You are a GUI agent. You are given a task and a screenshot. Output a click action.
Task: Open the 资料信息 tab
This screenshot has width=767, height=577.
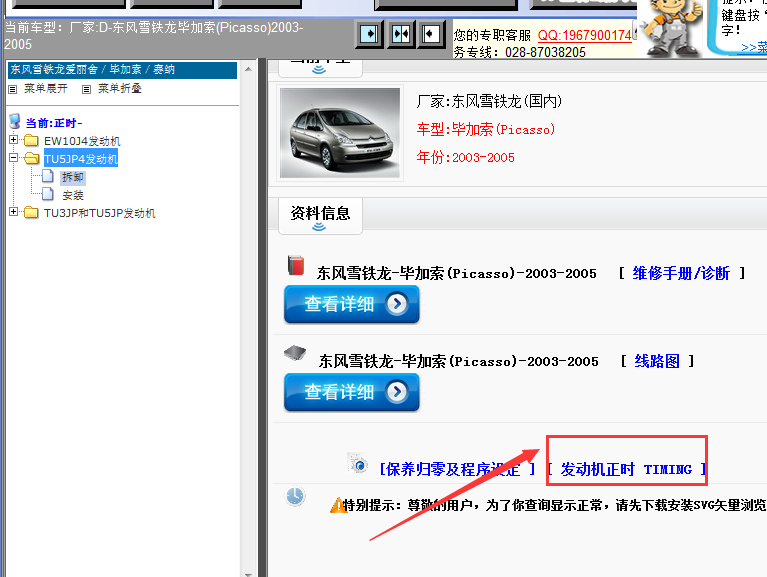coord(320,216)
